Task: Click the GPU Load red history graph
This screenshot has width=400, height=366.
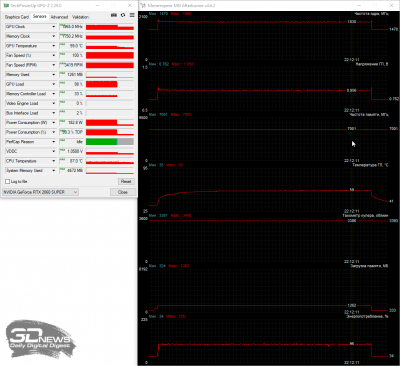Action: click(110, 84)
